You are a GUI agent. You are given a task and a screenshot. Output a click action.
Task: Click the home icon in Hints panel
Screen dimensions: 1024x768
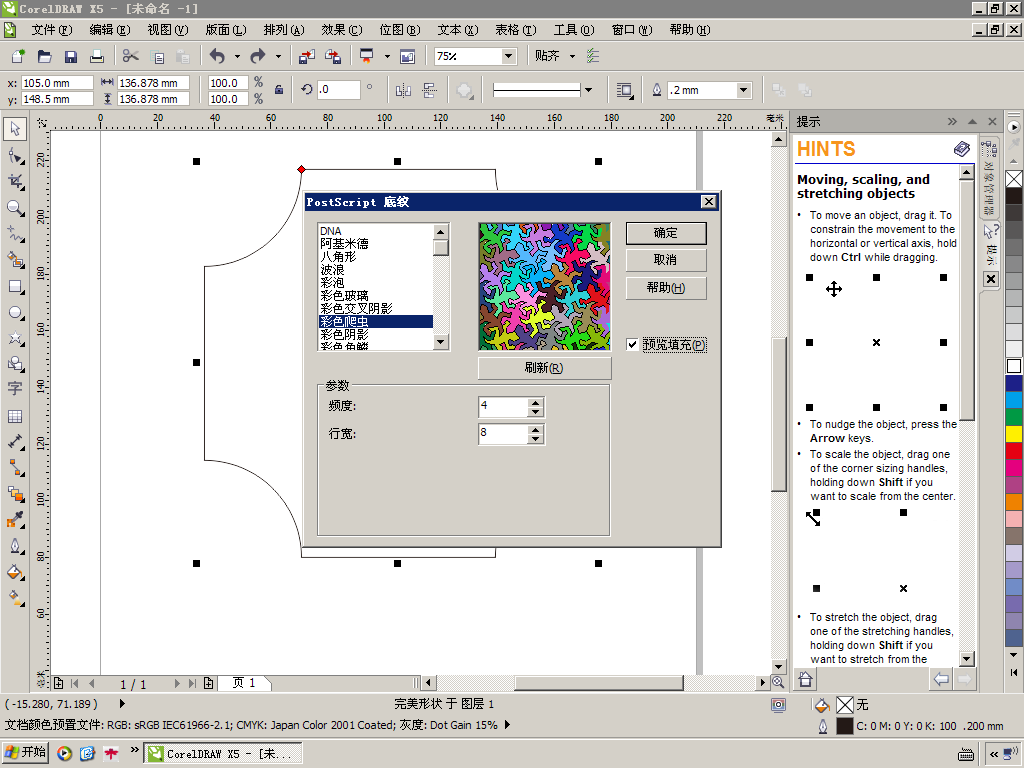(x=805, y=679)
